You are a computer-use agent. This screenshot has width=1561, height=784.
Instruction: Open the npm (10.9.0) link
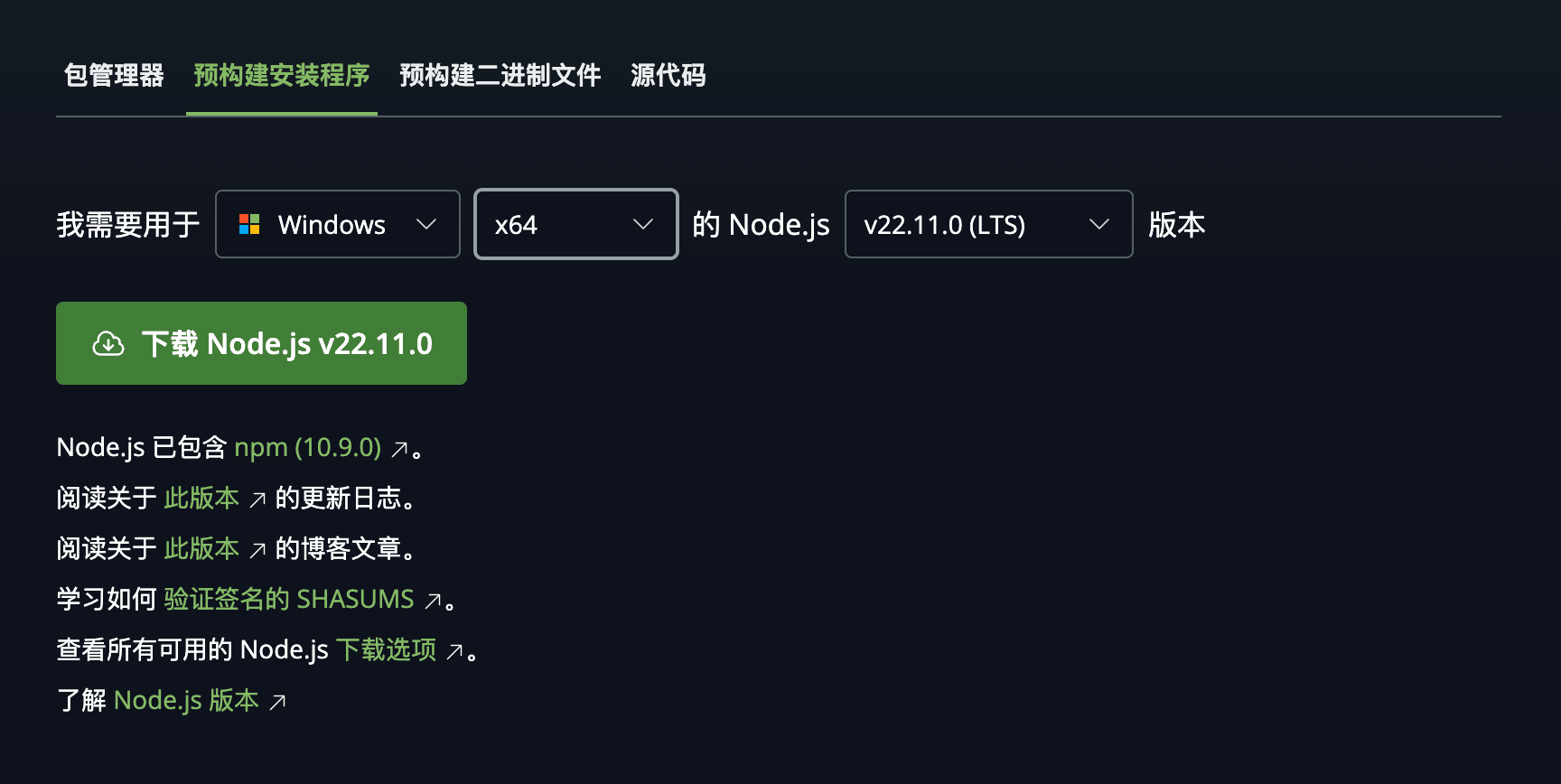pyautogui.click(x=307, y=447)
